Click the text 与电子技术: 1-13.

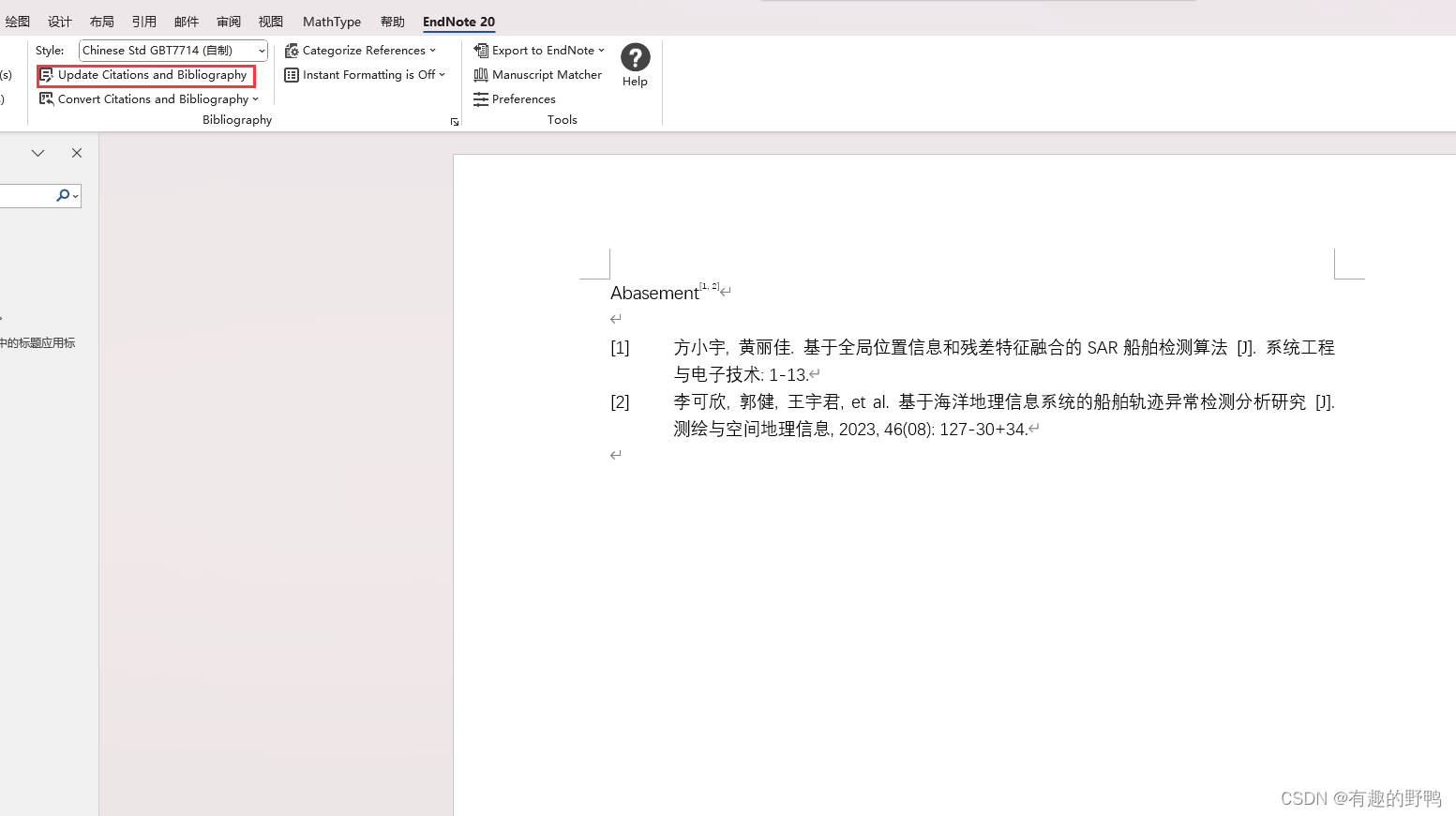[x=741, y=375]
